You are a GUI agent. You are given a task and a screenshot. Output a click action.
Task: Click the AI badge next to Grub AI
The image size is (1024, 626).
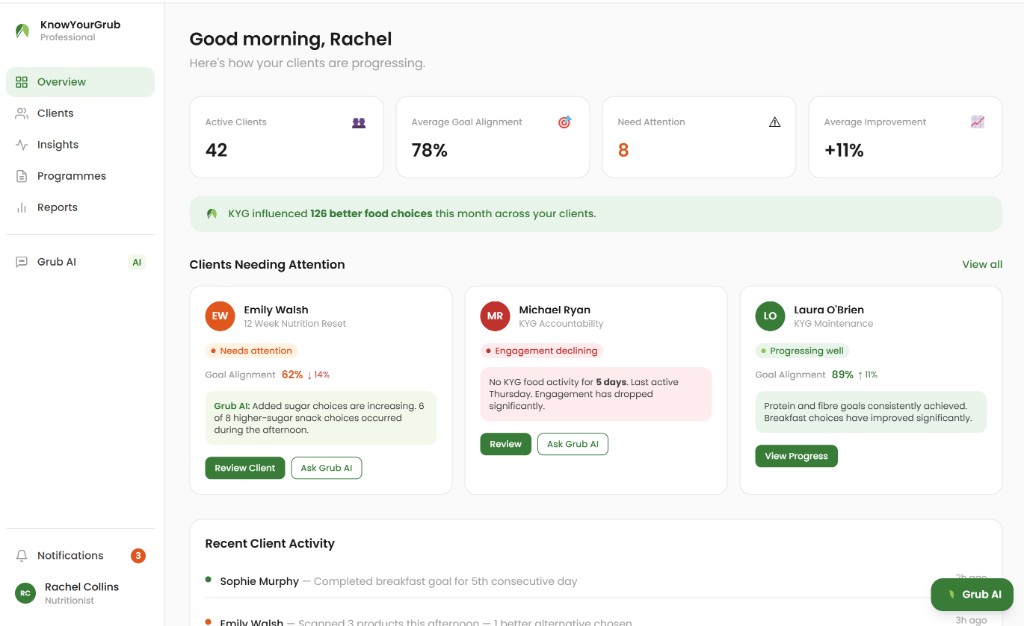pos(136,262)
